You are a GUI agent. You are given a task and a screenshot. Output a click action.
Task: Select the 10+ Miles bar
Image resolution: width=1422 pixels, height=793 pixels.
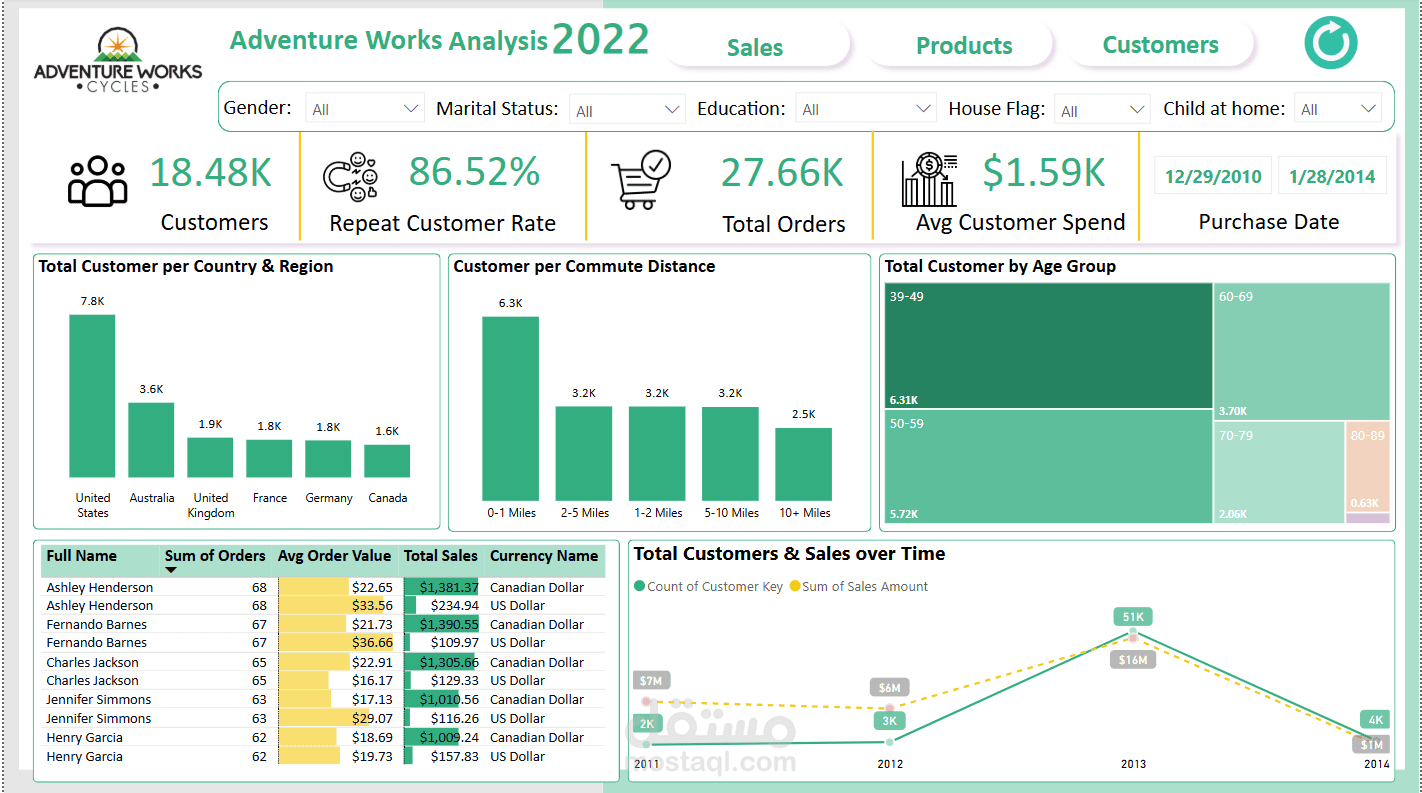pos(804,464)
